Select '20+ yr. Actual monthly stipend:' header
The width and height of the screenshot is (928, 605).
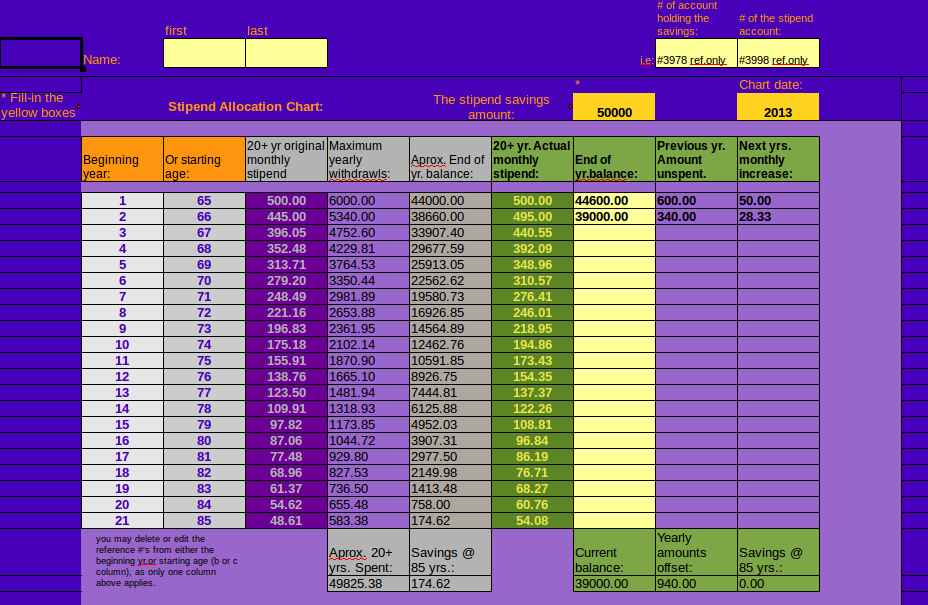532,159
